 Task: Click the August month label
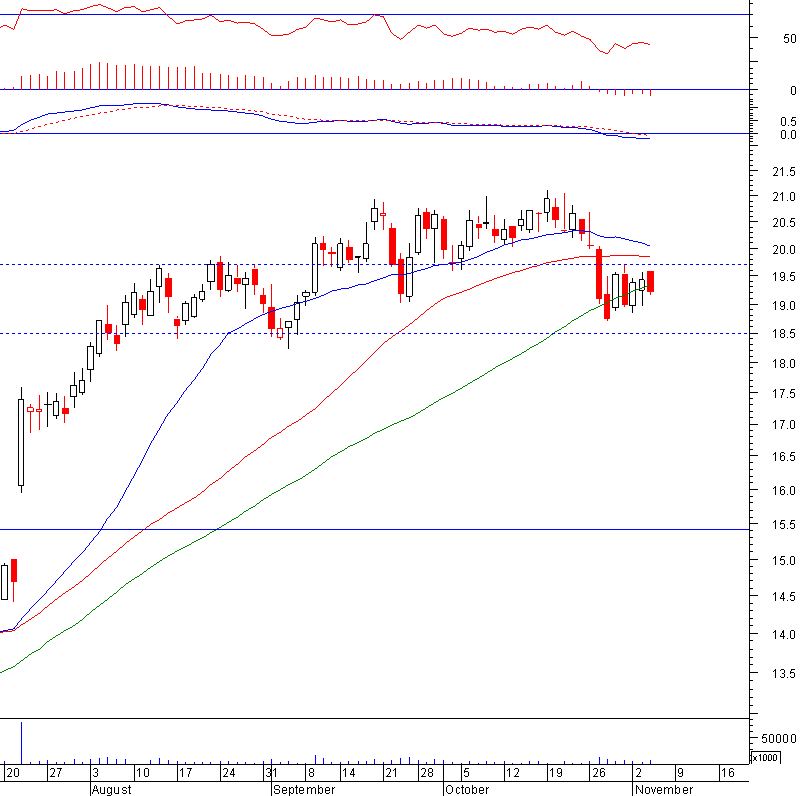click(x=111, y=790)
